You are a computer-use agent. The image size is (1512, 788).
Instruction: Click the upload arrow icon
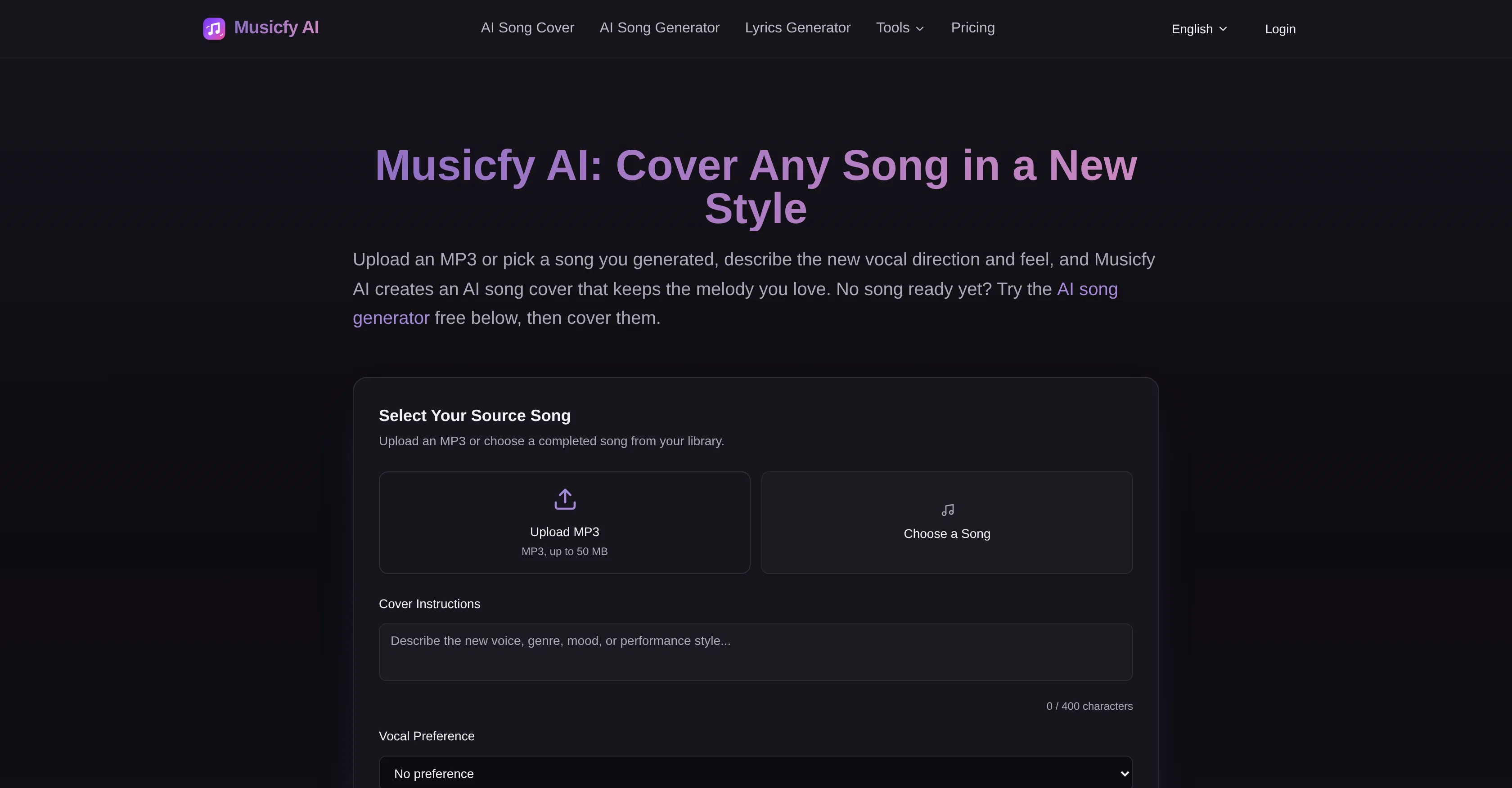click(x=565, y=499)
